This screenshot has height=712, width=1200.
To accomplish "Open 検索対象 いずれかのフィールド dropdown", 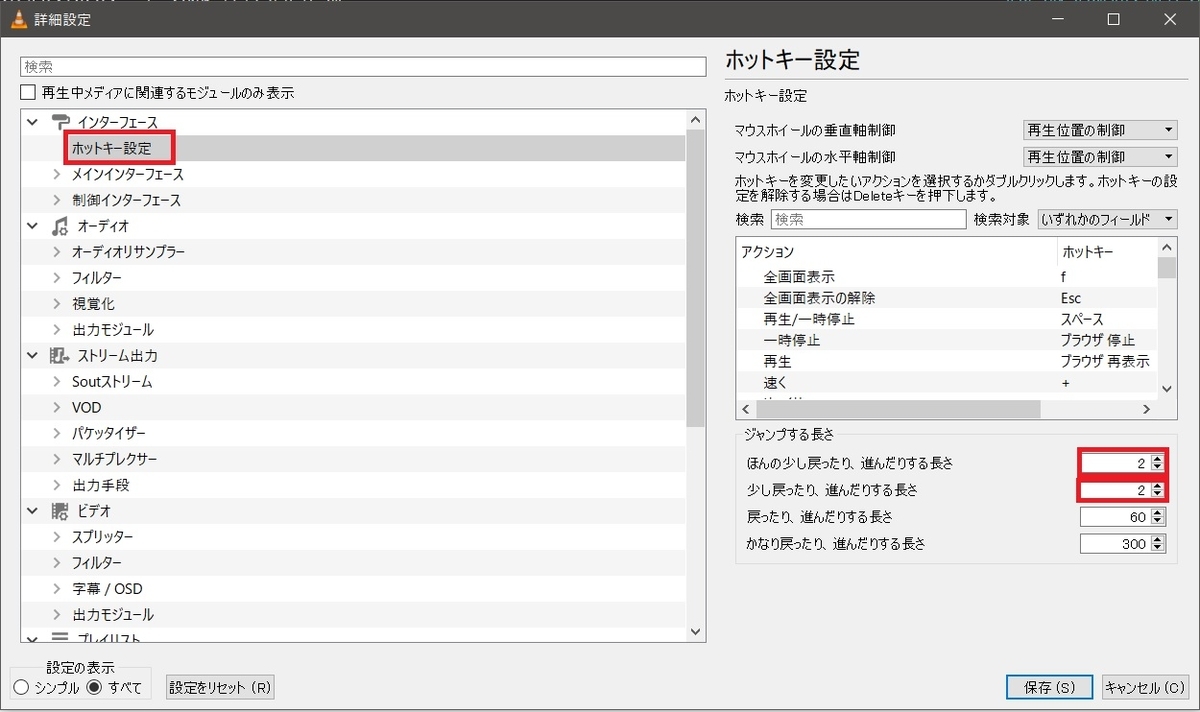I will point(1108,219).
